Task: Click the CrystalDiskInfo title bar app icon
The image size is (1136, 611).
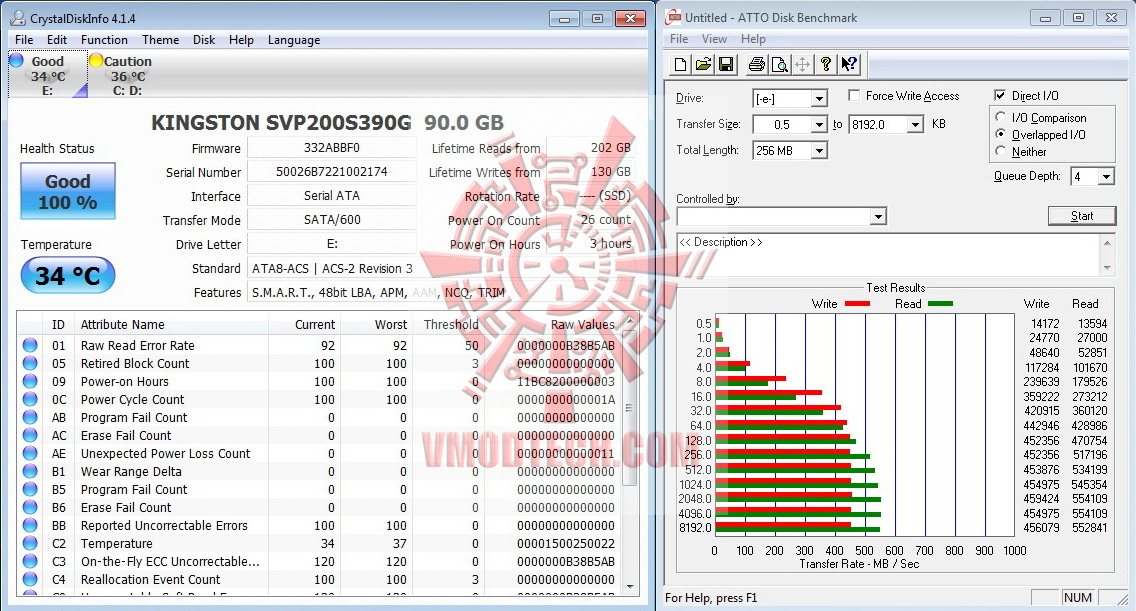Action: 18,18
